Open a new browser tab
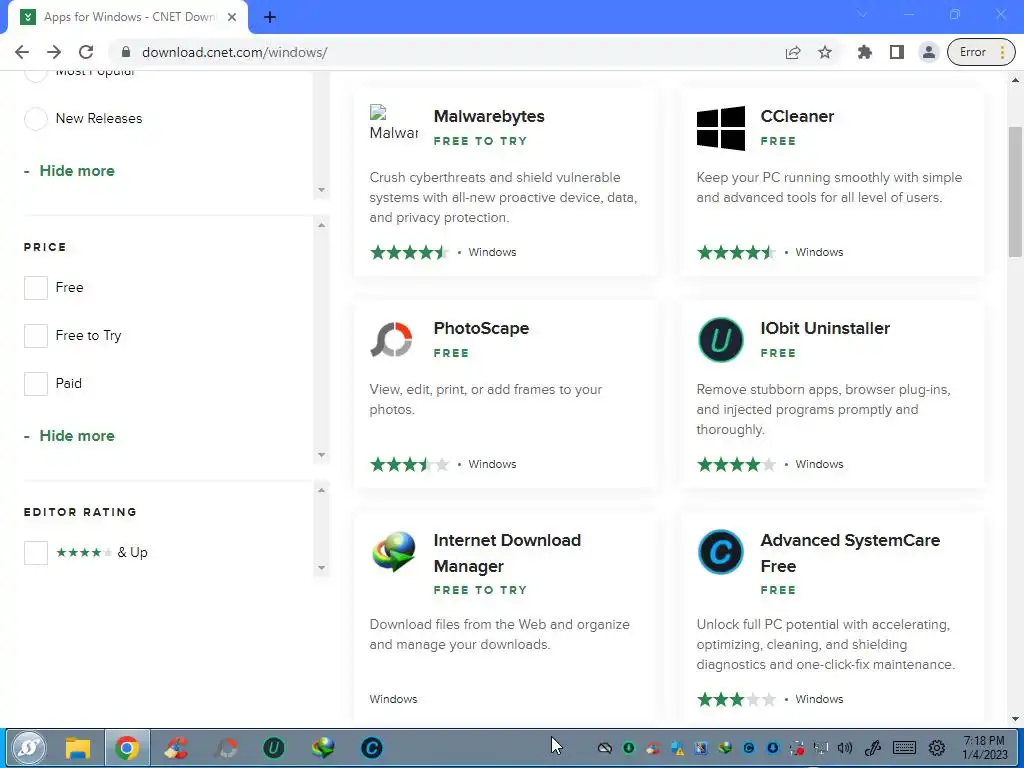Image resolution: width=1024 pixels, height=768 pixels. coord(270,18)
